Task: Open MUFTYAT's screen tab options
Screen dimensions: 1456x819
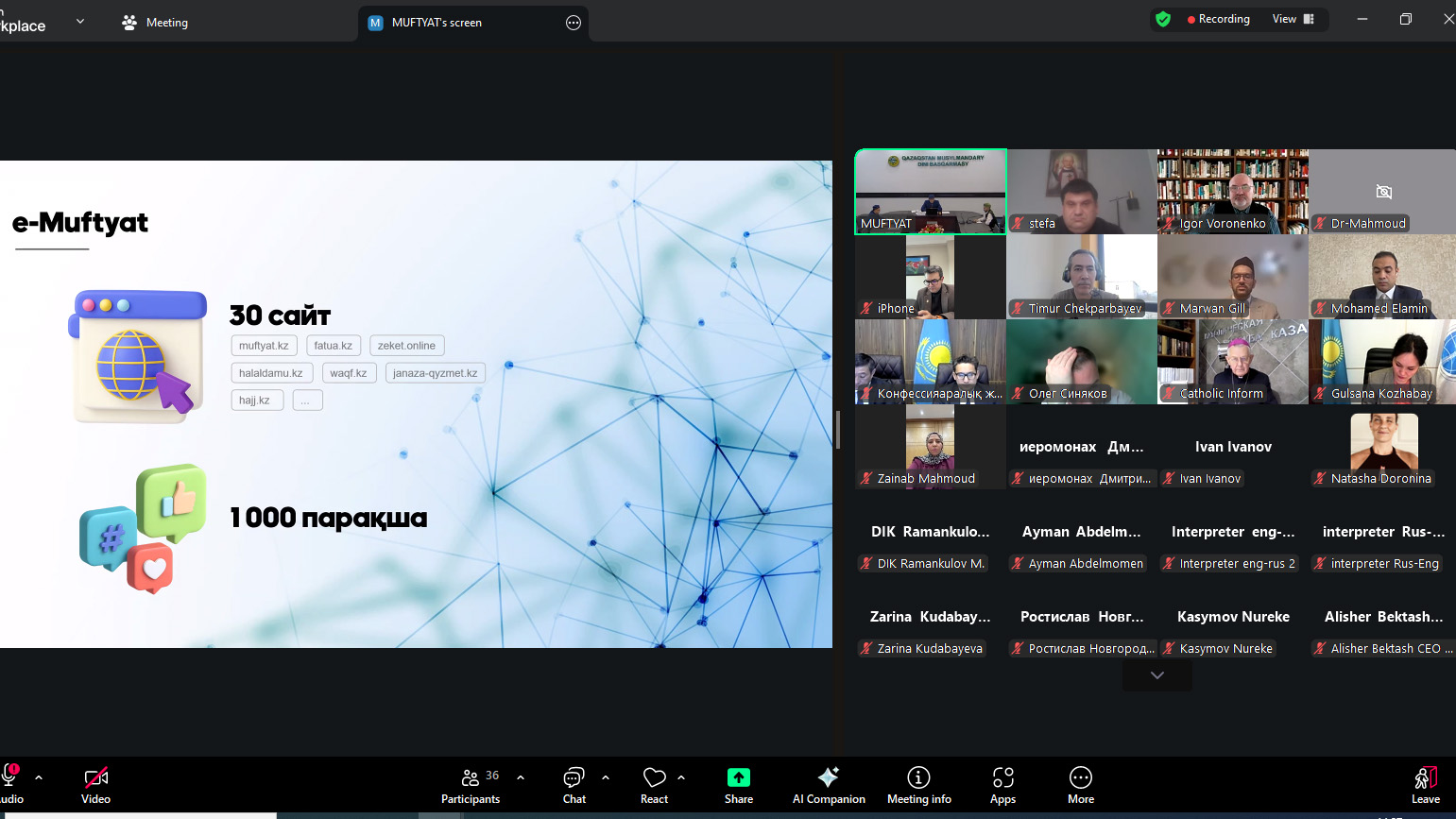Action: coord(573,23)
